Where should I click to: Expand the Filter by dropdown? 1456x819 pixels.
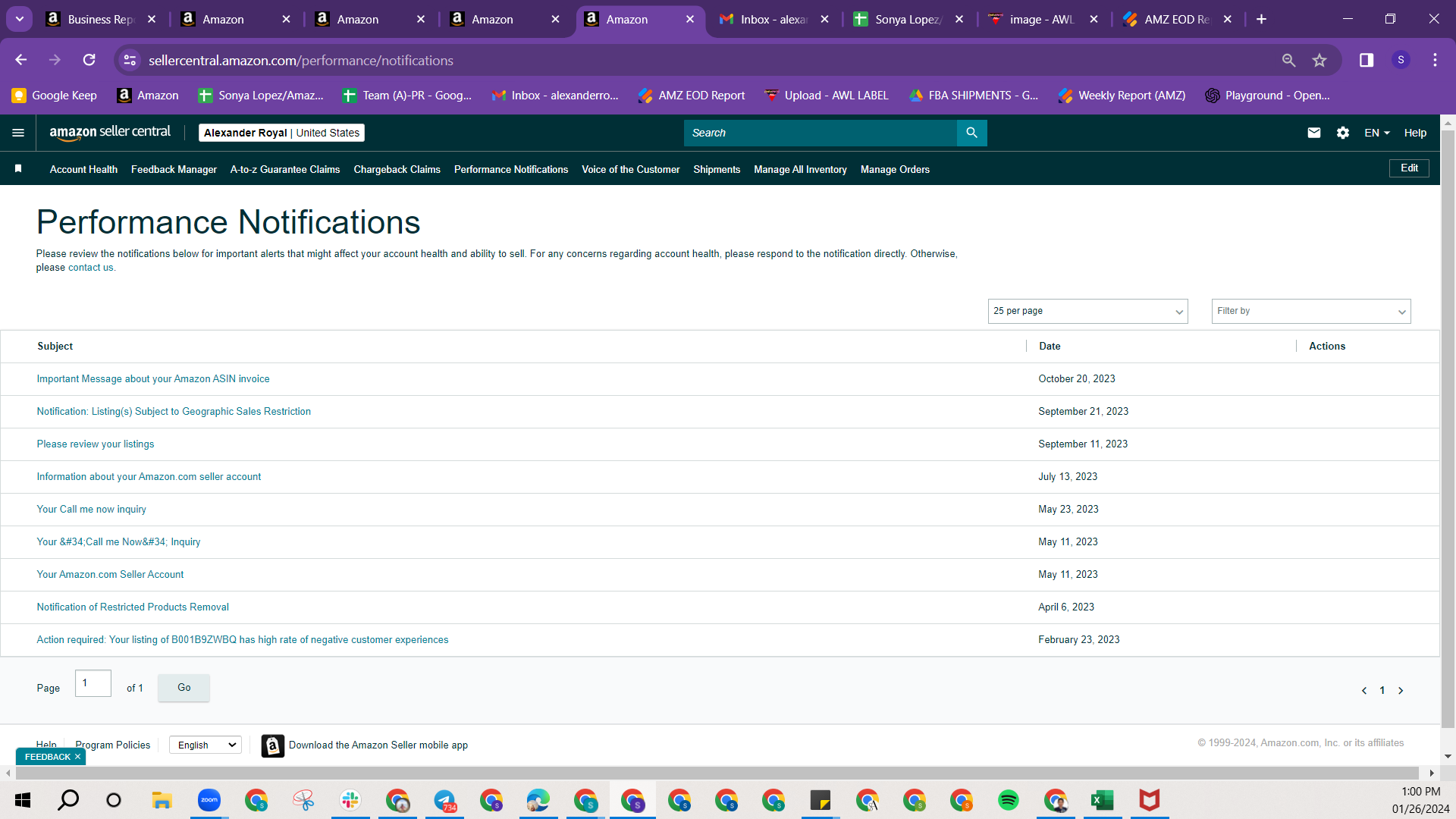(x=1311, y=311)
